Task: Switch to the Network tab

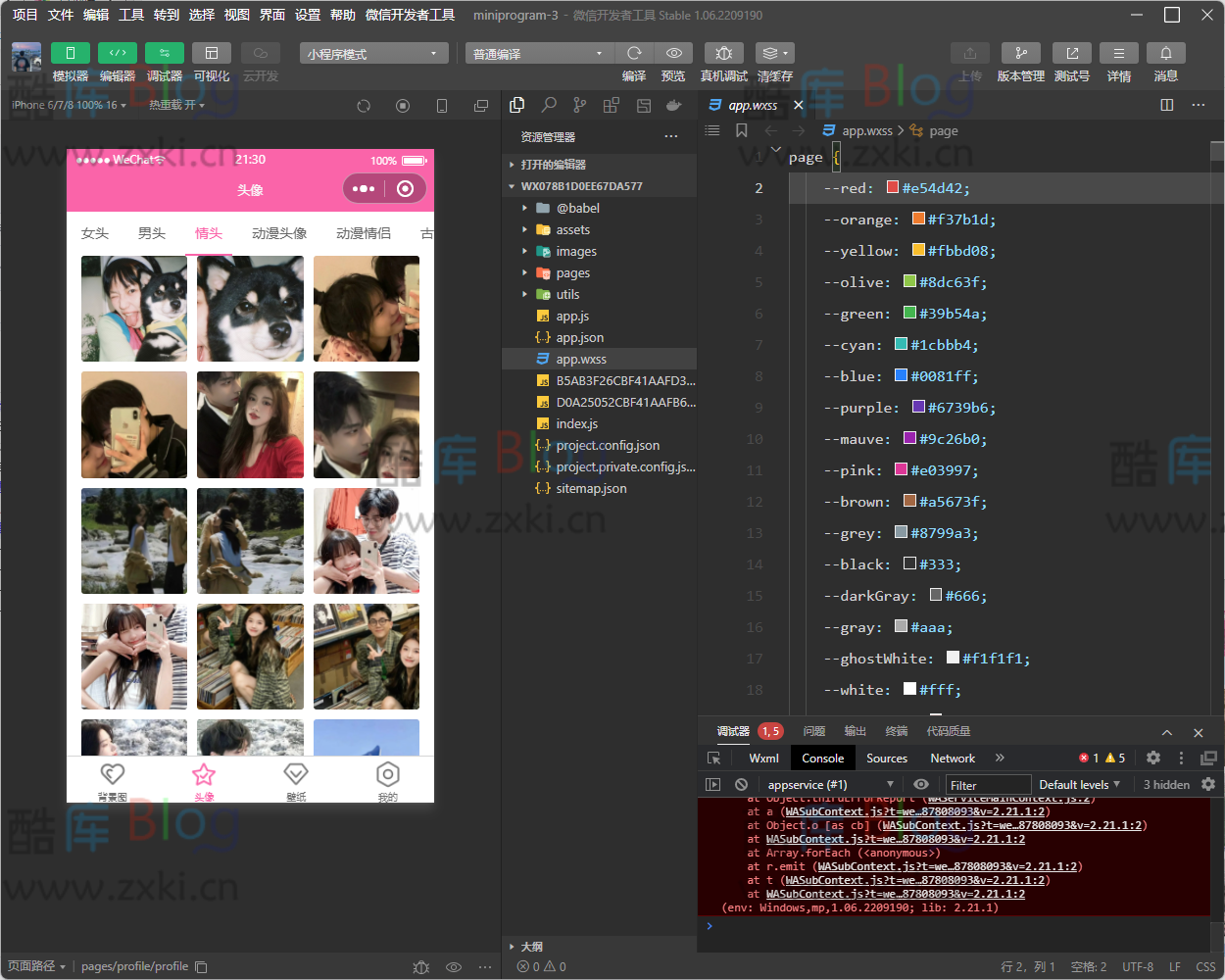Action: (952, 759)
